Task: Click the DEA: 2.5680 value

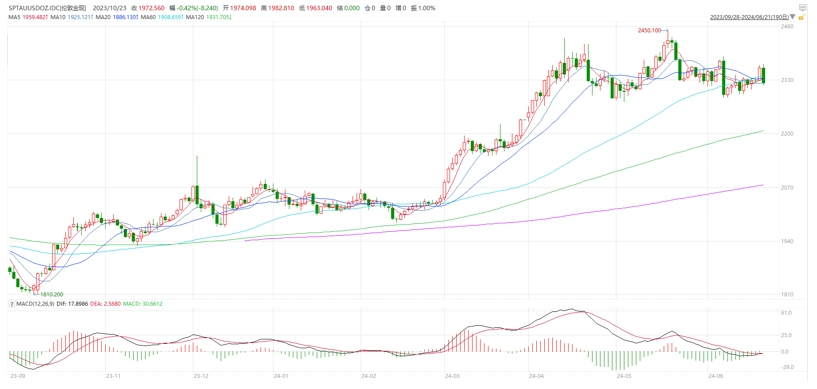Action: point(104,304)
